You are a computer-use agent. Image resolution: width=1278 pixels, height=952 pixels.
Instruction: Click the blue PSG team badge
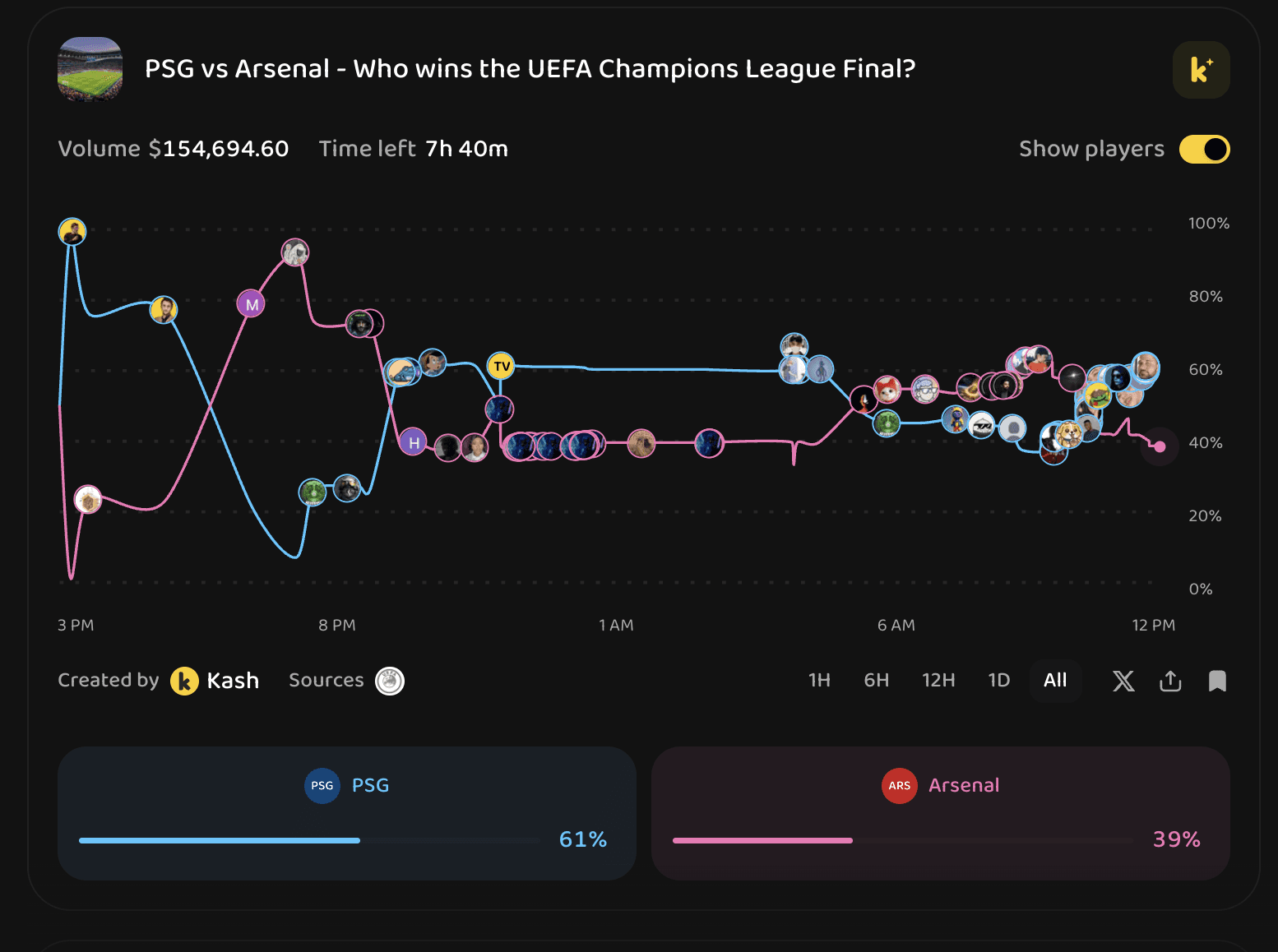(322, 786)
